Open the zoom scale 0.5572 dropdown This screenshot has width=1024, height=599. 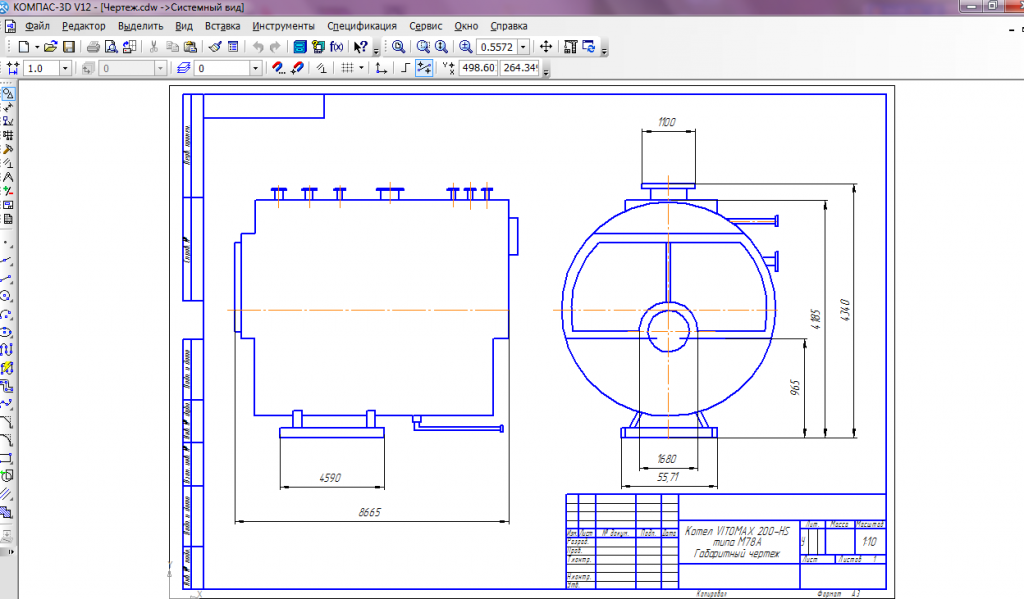pyautogui.click(x=523, y=47)
